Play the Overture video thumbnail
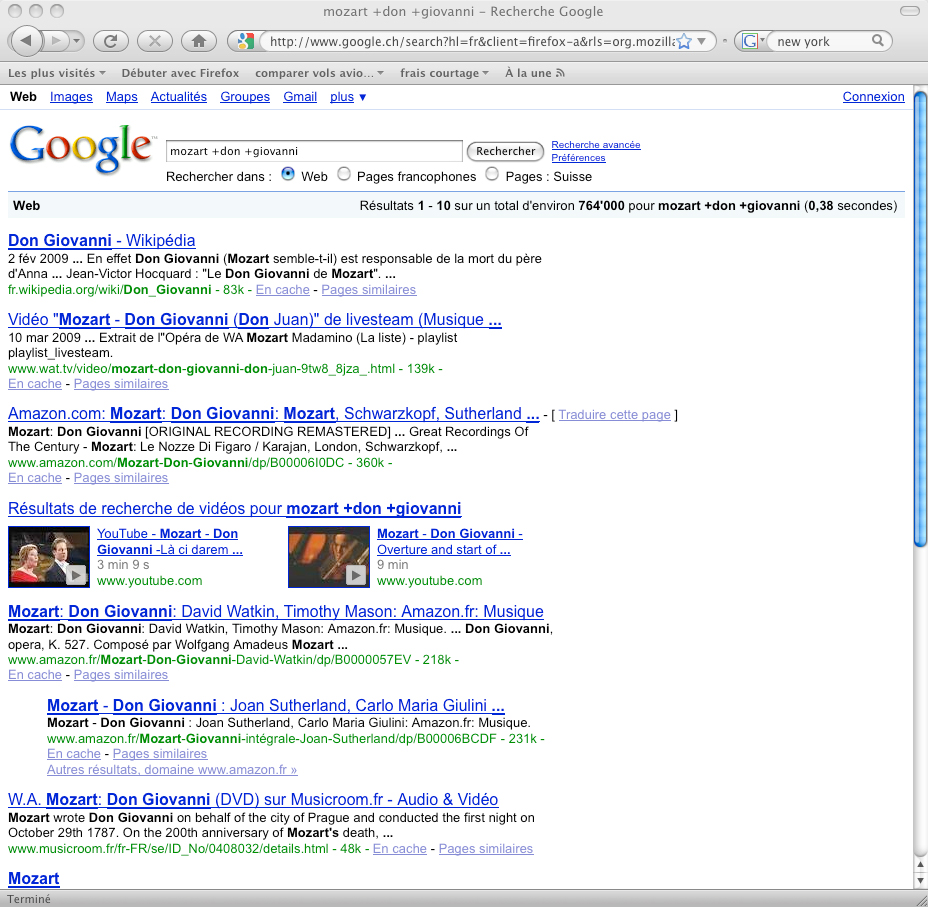The height and width of the screenshot is (907, 928). (x=328, y=557)
